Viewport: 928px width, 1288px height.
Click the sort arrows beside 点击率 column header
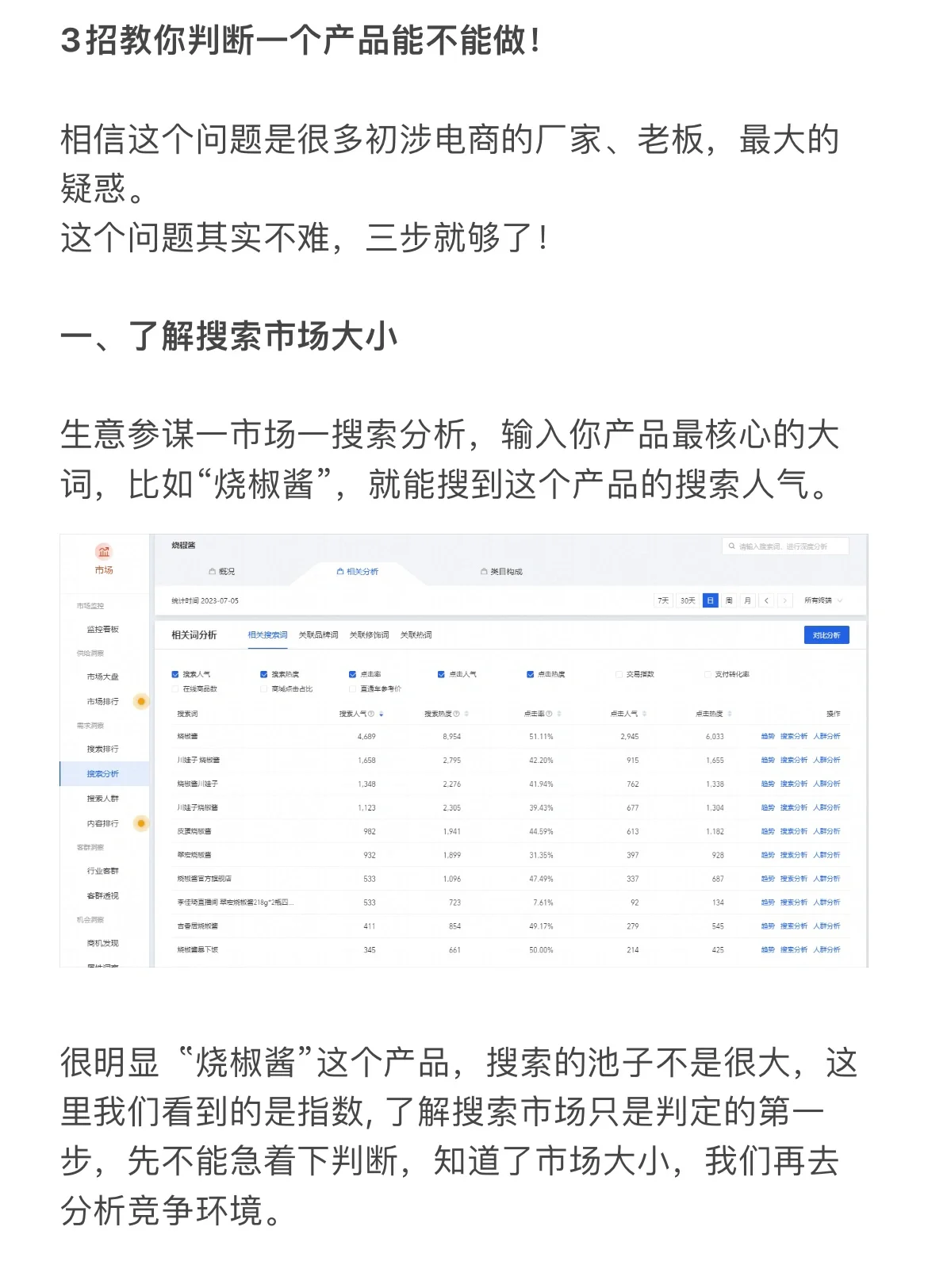tap(559, 714)
